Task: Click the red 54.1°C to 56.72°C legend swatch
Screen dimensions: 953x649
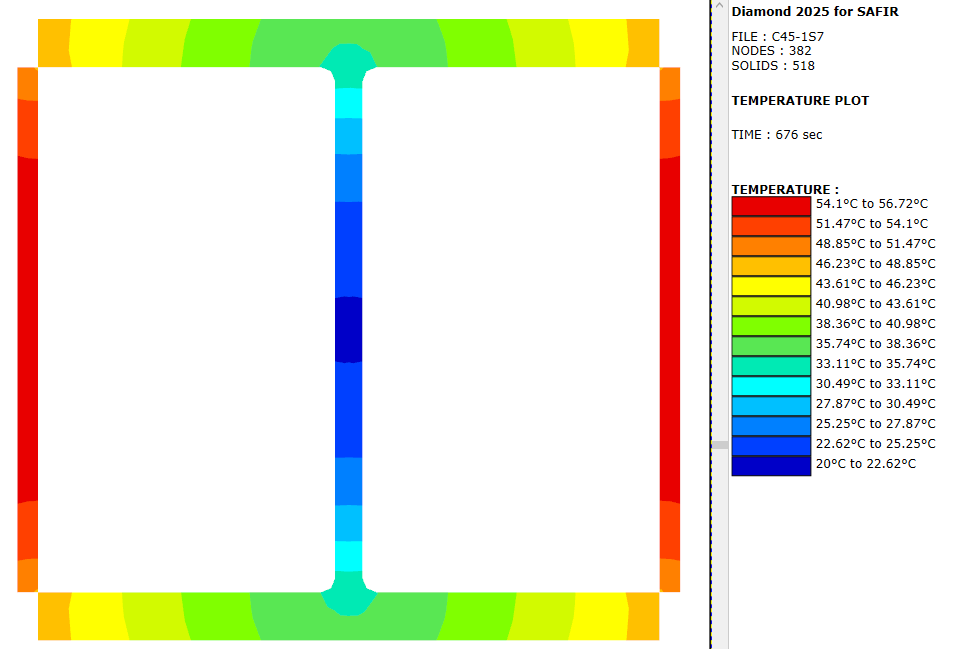Action: pyautogui.click(x=770, y=206)
